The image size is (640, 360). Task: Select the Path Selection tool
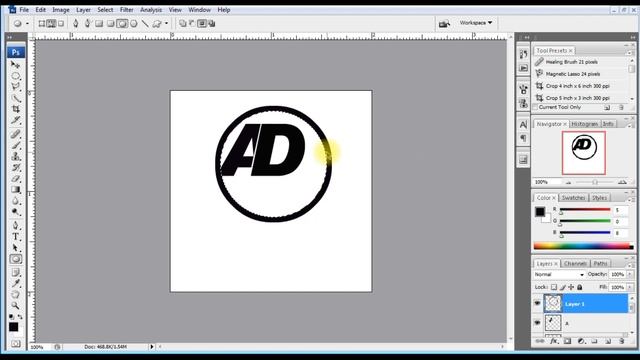(15, 248)
